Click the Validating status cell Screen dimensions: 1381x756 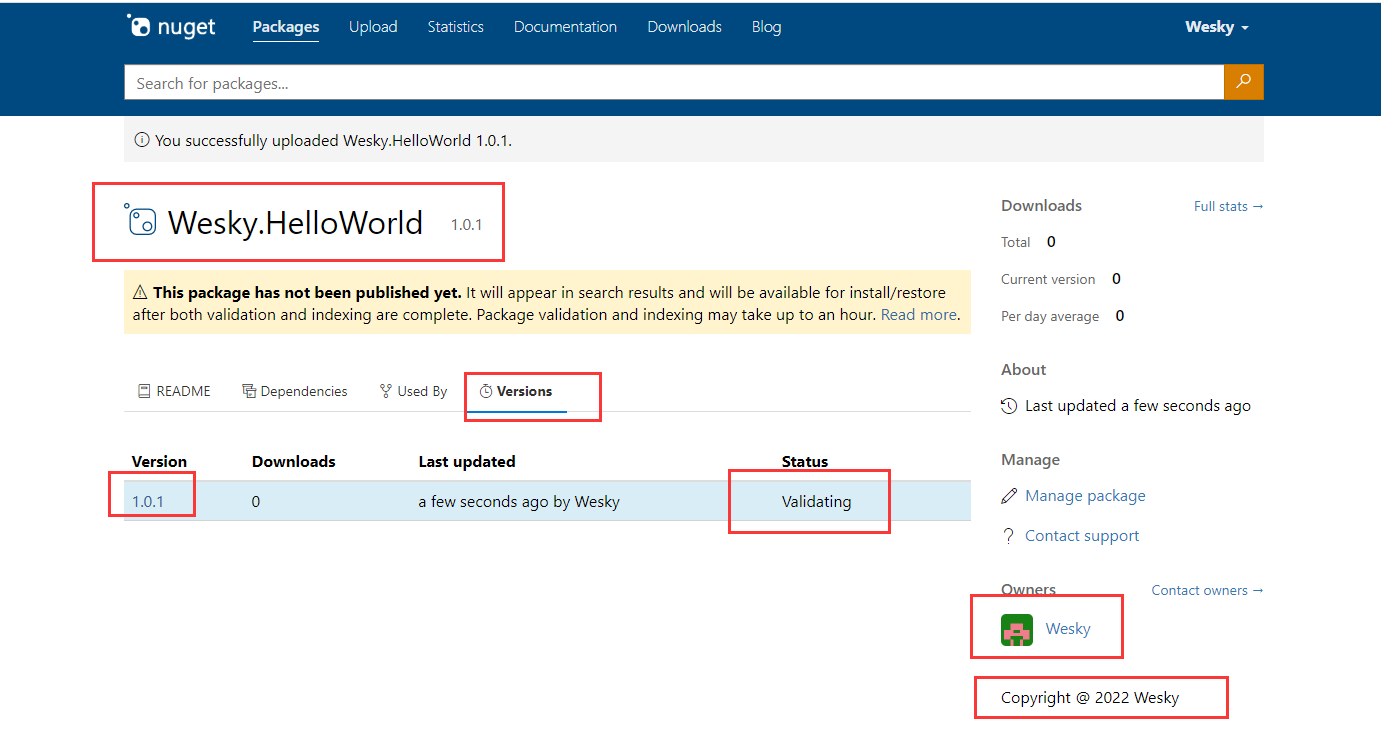tap(817, 502)
